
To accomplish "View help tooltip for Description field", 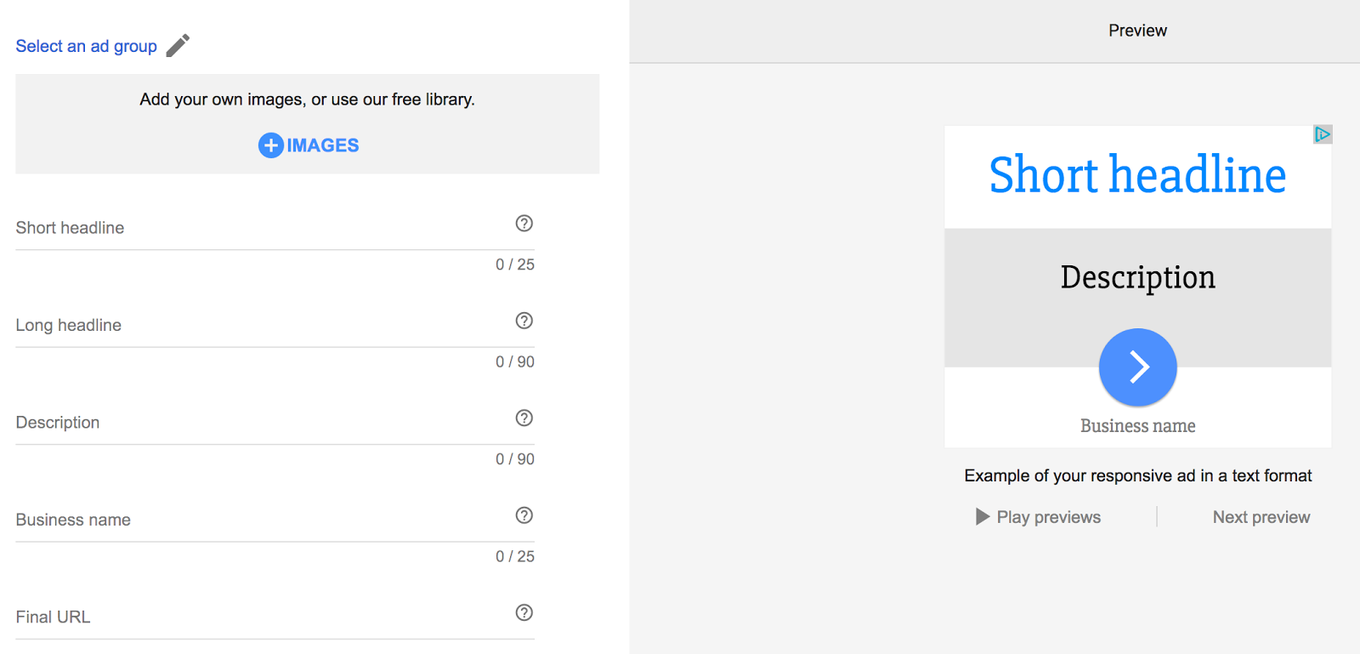I will coord(524,418).
